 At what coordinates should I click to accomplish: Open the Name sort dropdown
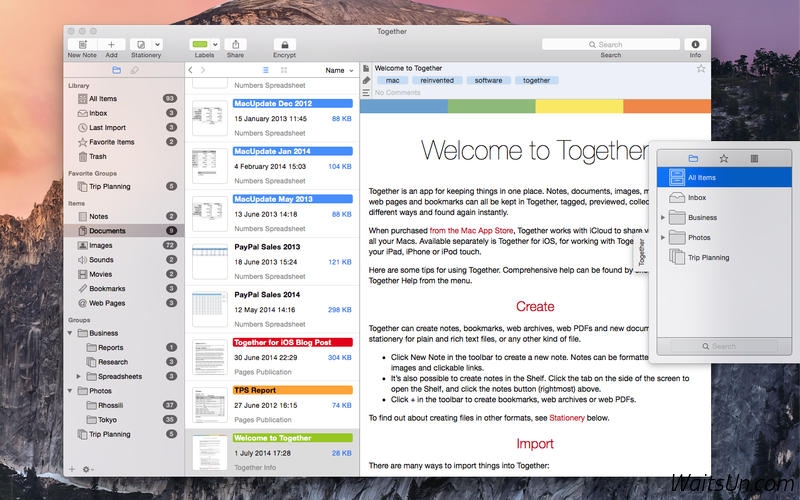click(339, 70)
